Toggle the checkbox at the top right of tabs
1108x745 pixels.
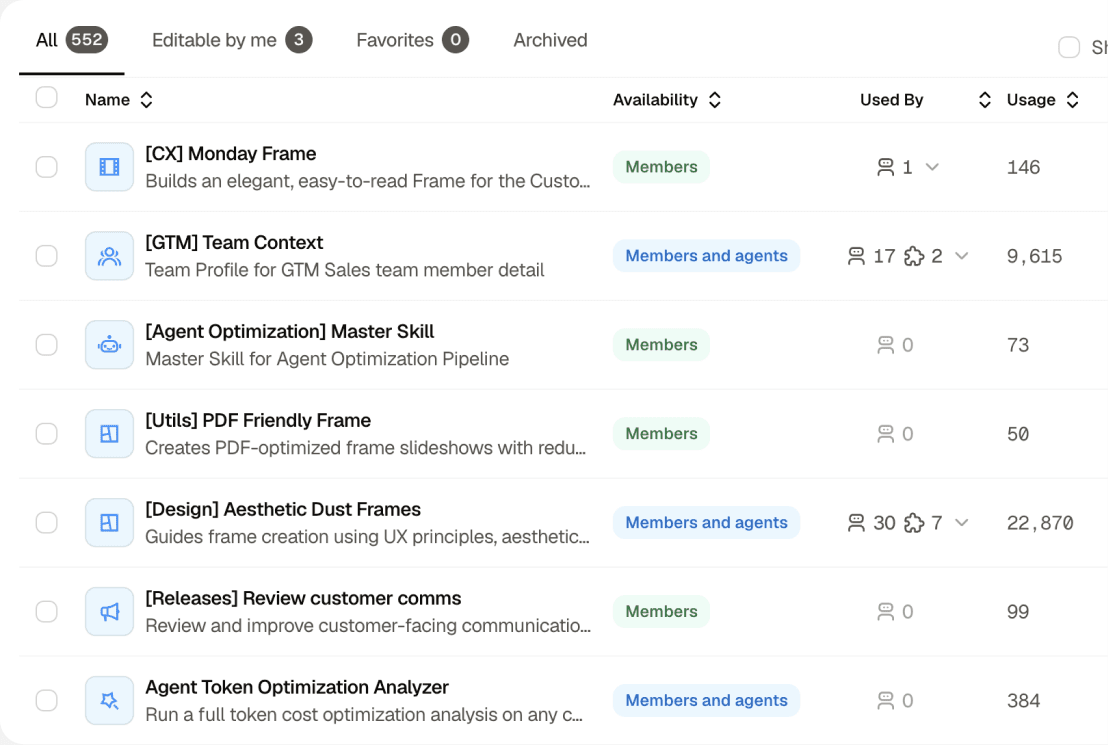1068,47
